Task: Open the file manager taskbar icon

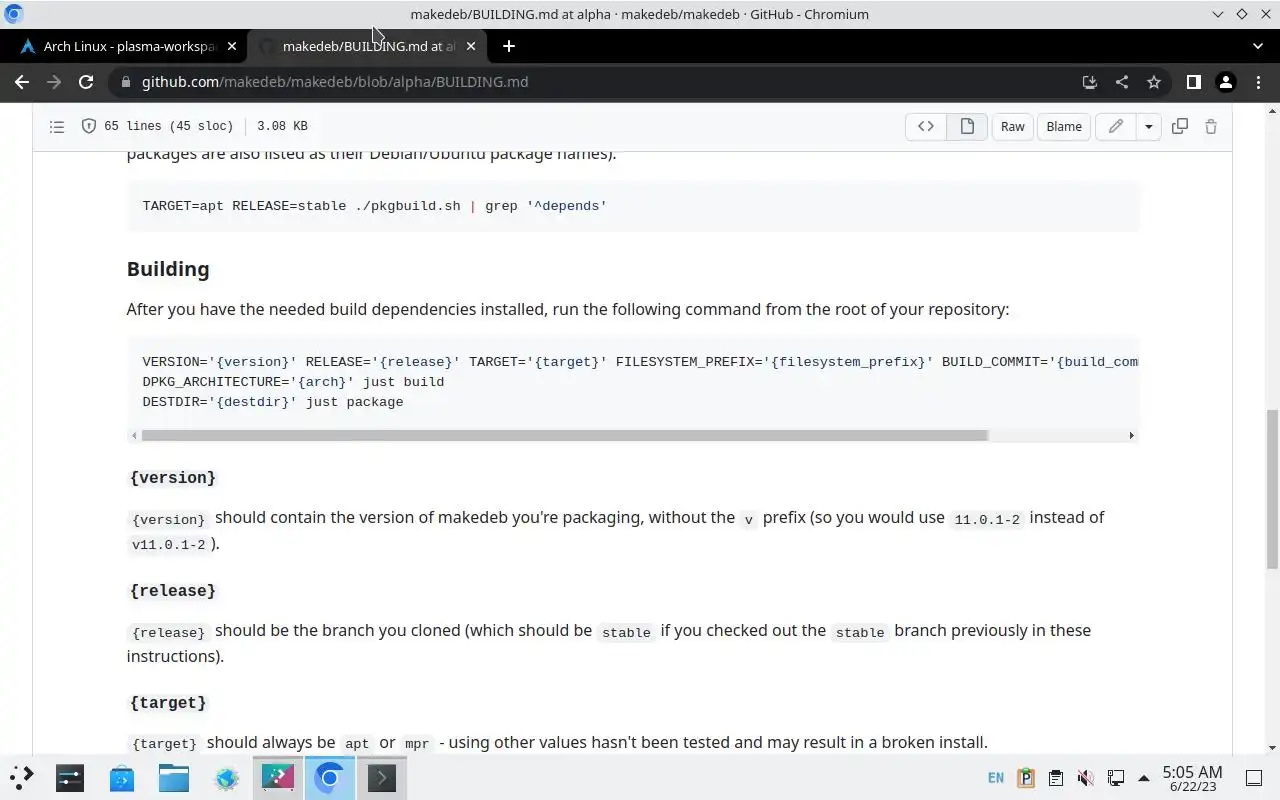Action: [x=174, y=778]
